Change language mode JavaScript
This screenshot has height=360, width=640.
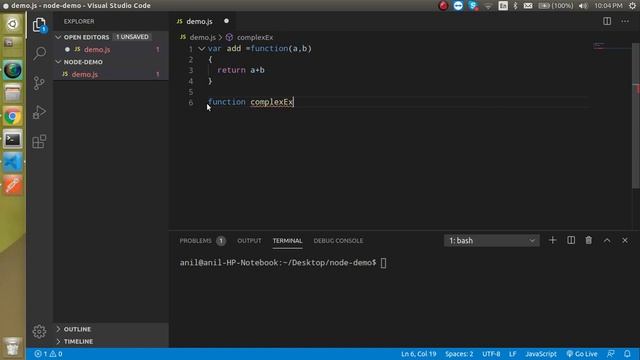541,354
